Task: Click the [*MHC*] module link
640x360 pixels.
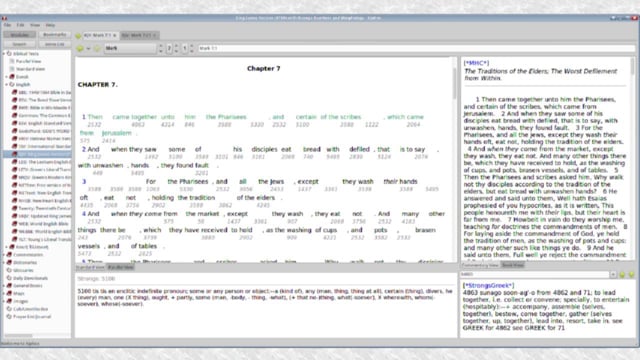Action: [476, 63]
